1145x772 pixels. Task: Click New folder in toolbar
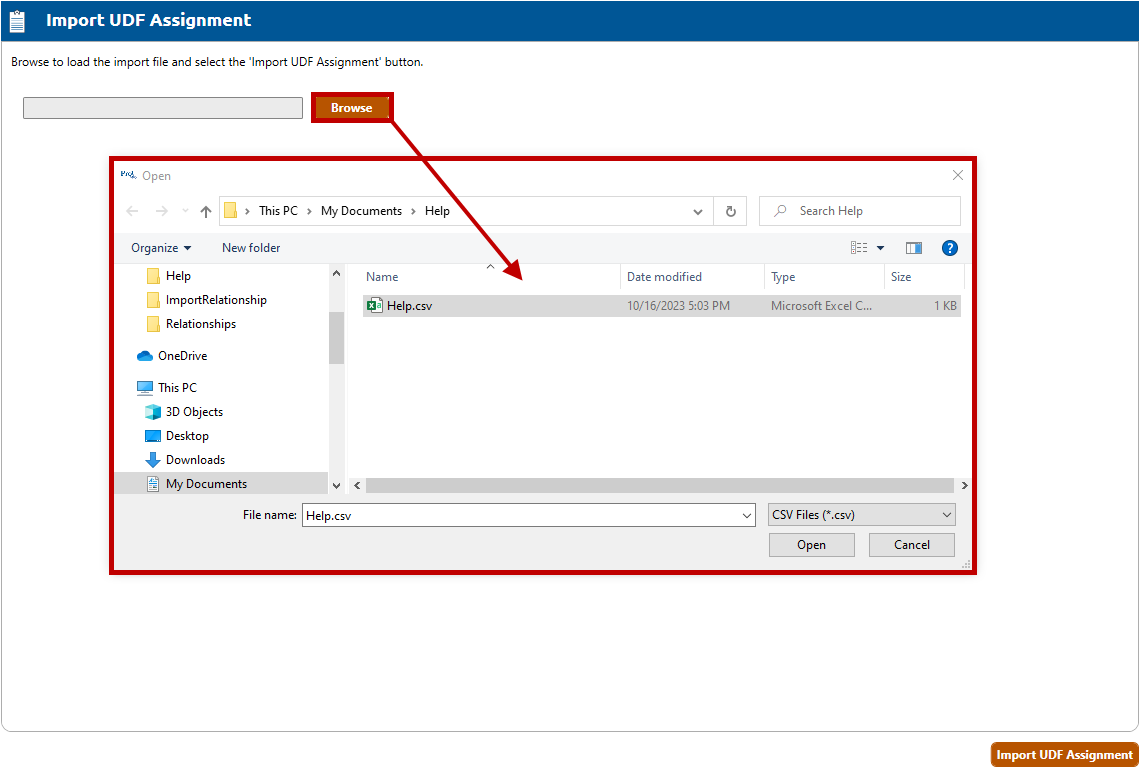[x=251, y=248]
